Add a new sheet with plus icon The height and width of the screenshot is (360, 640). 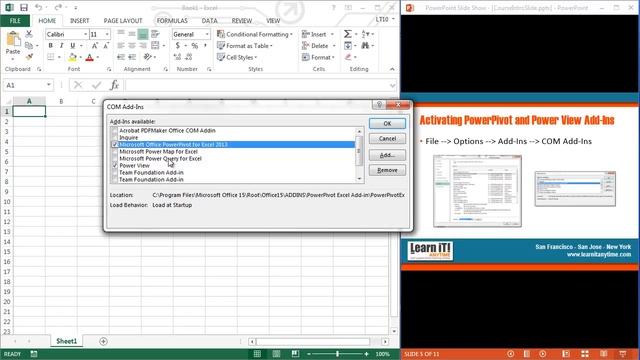(x=103, y=341)
